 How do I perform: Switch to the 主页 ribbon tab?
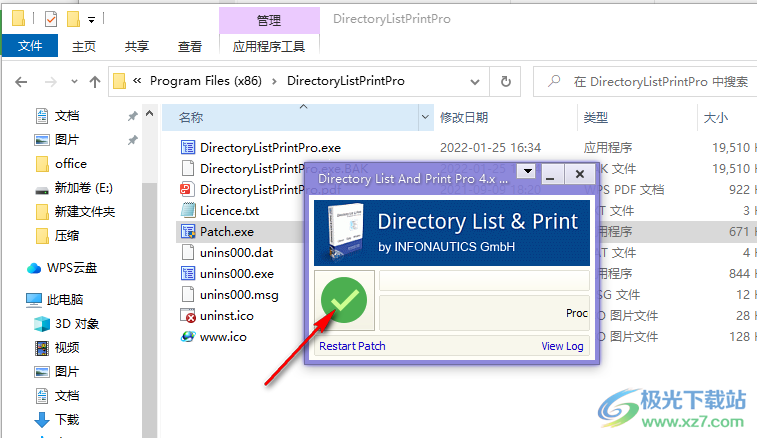tap(84, 46)
